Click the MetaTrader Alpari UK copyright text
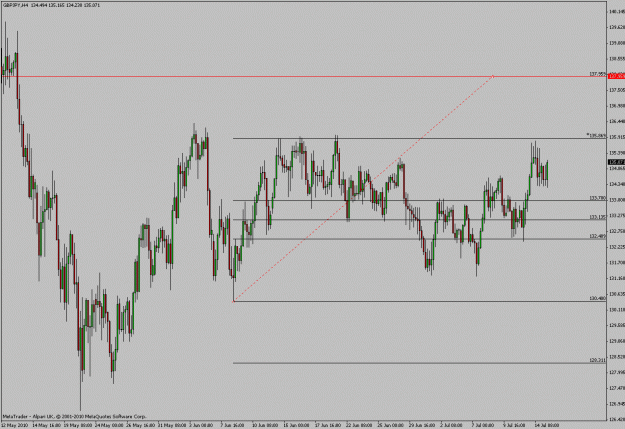625x429 pixels. [x=75, y=416]
